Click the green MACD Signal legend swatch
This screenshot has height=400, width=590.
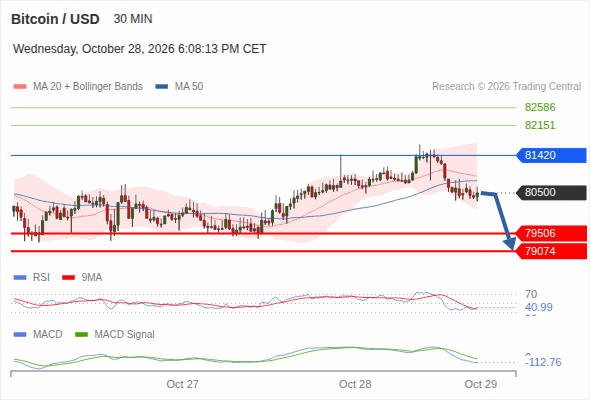coord(81,335)
